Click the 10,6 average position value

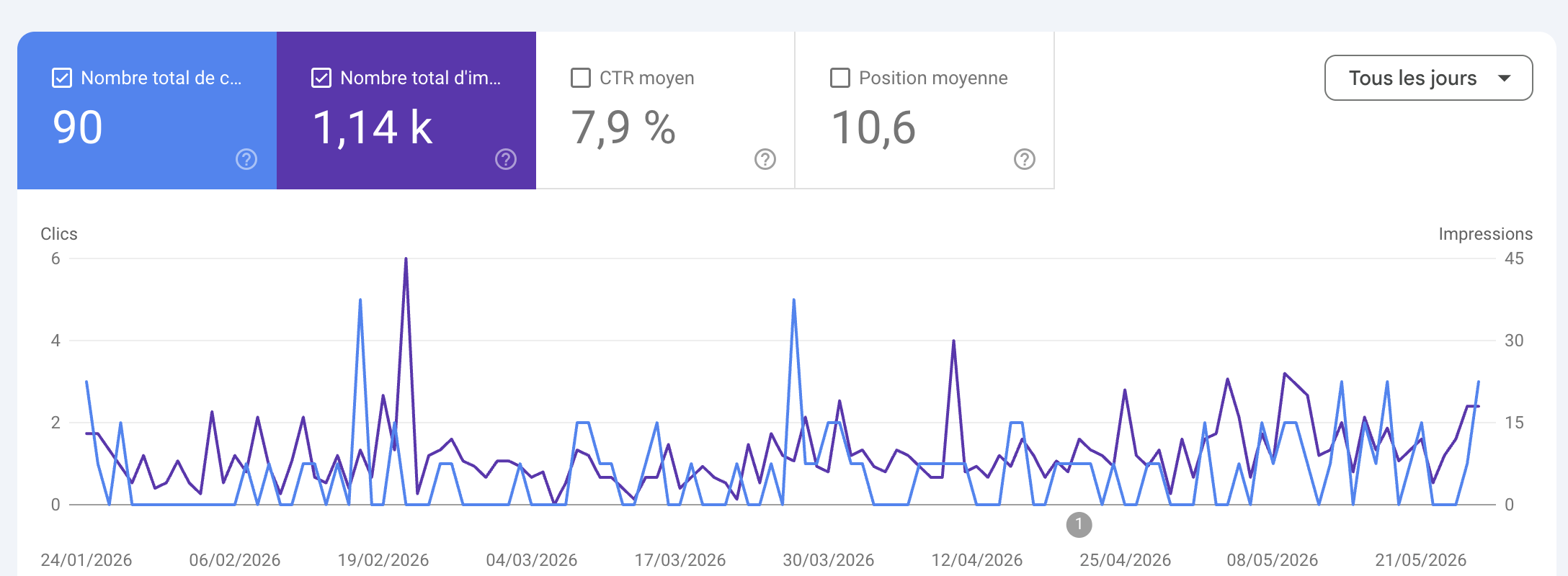click(873, 128)
